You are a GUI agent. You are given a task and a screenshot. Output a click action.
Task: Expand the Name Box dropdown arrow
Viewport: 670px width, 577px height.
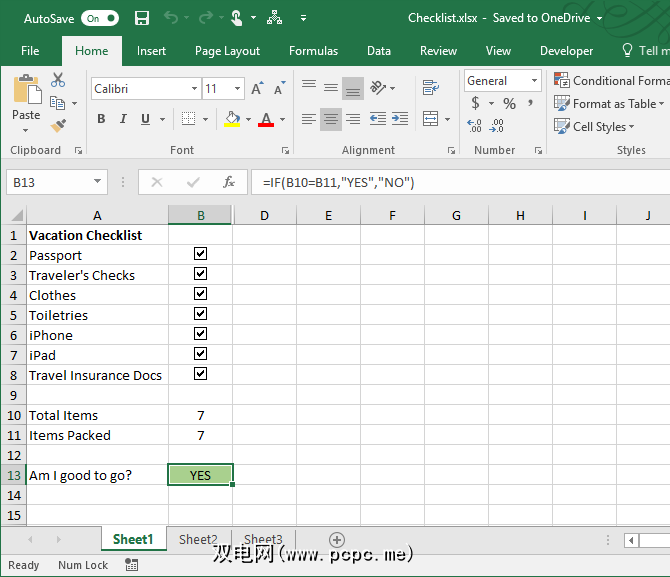coord(98,182)
